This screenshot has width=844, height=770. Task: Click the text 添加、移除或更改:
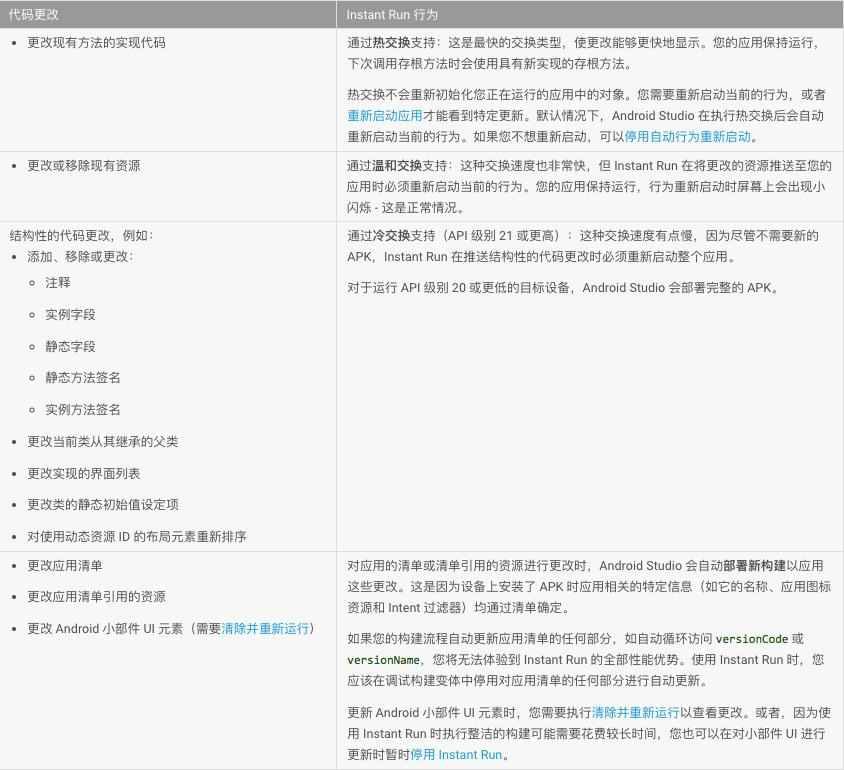(80, 257)
